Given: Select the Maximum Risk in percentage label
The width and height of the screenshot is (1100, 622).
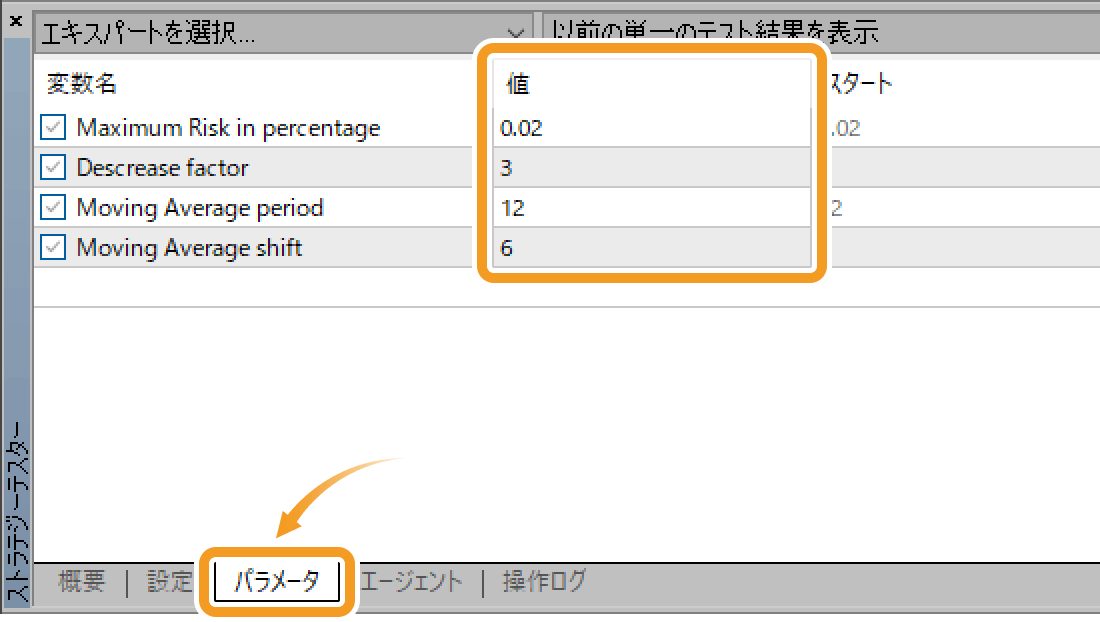Looking at the screenshot, I should click(x=228, y=128).
